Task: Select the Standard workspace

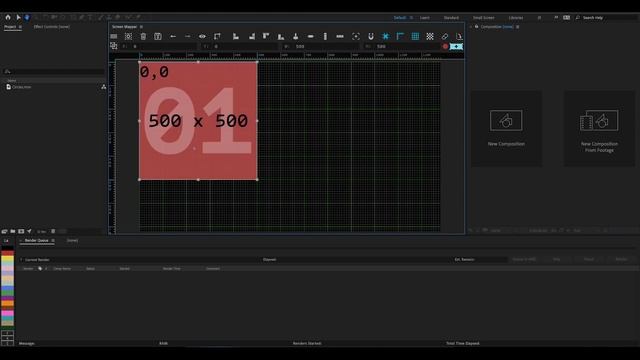Action: (x=451, y=18)
